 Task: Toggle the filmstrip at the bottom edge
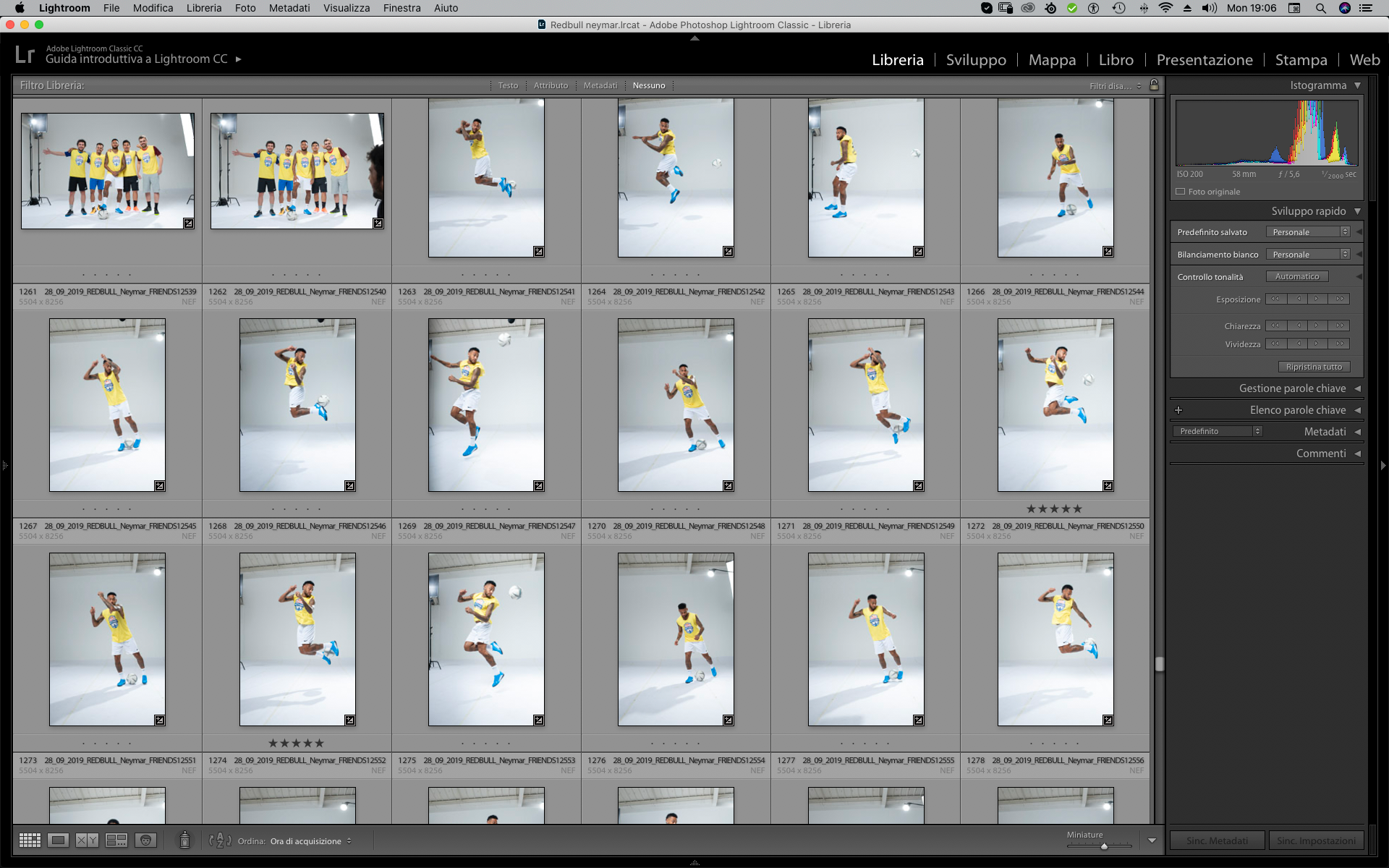[694, 863]
